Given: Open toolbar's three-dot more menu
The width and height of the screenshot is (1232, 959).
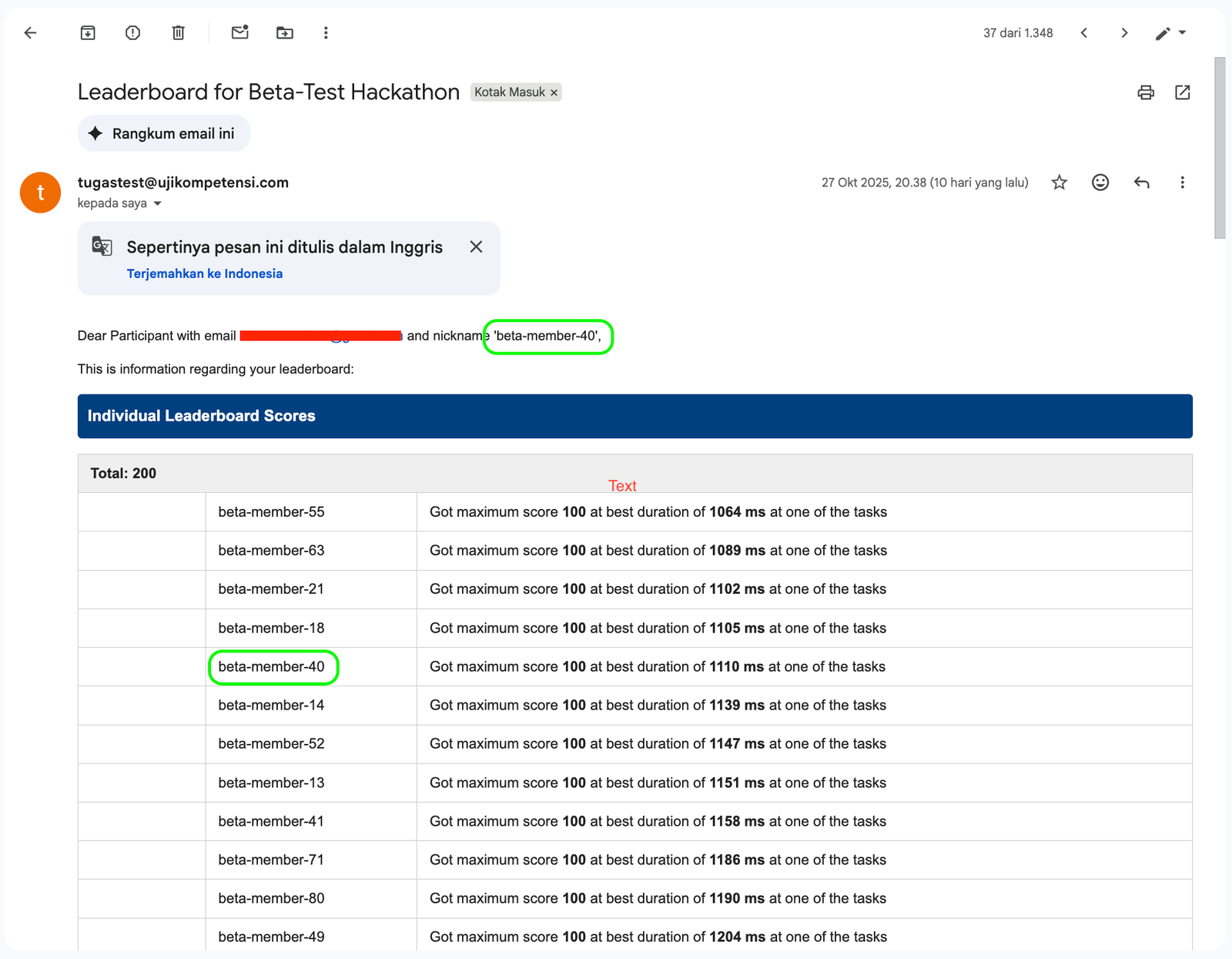Looking at the screenshot, I should pyautogui.click(x=326, y=32).
